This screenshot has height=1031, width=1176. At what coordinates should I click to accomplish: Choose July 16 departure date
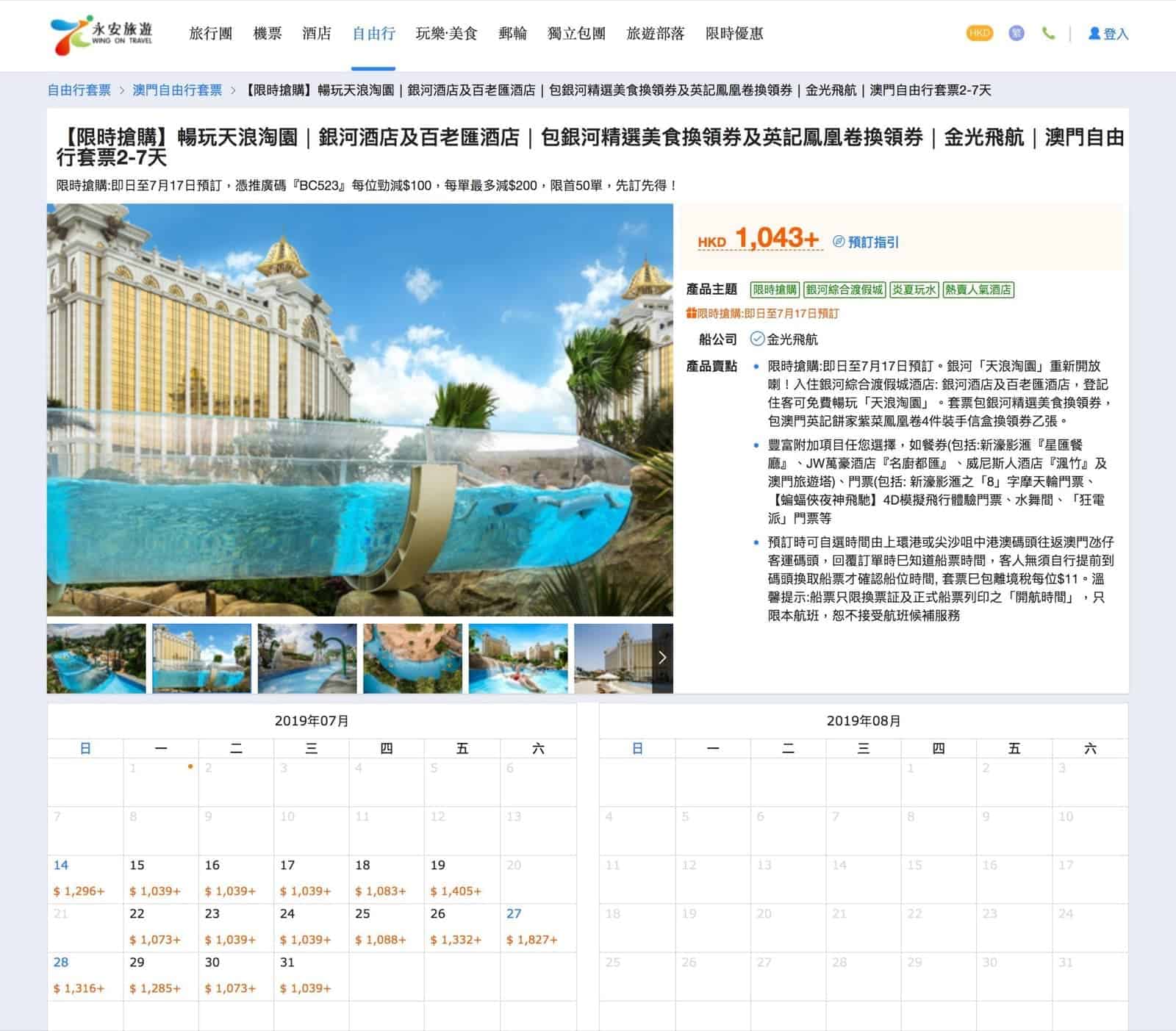point(236,879)
